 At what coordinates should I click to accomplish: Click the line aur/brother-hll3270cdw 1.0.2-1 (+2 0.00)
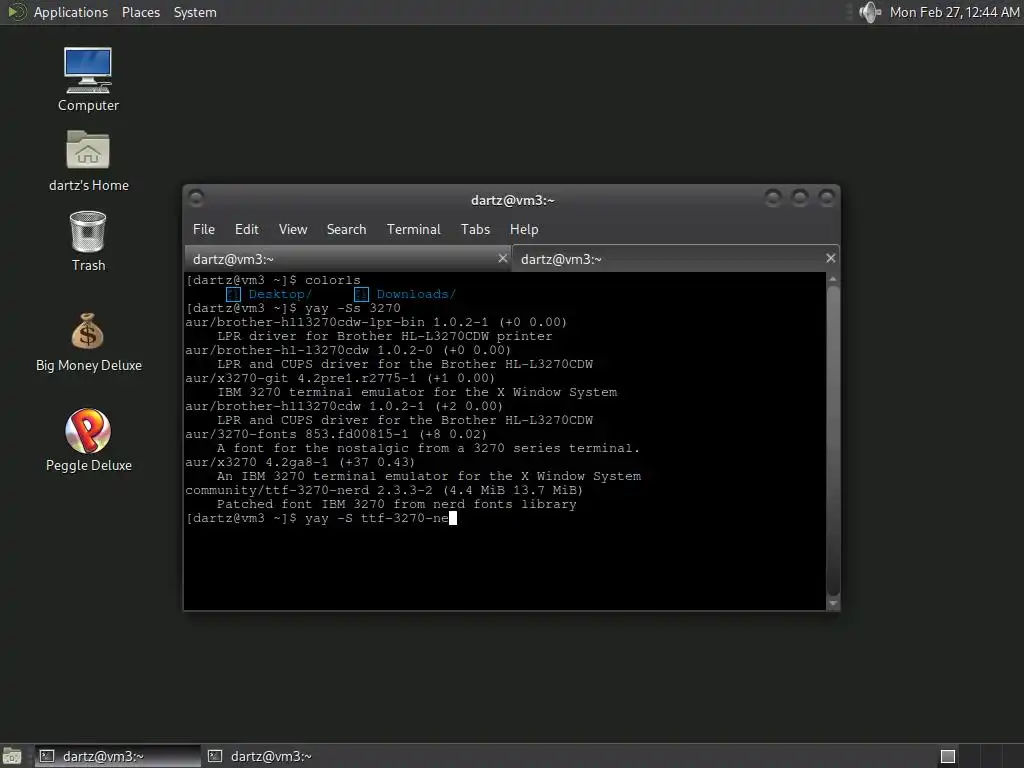tap(344, 406)
